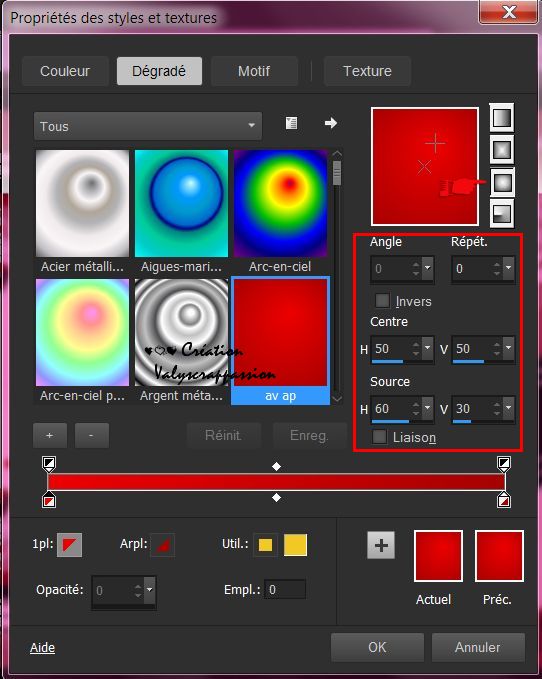This screenshot has width=542, height=679.
Task: Toggle the Liaison checkbox
Action: click(380, 436)
